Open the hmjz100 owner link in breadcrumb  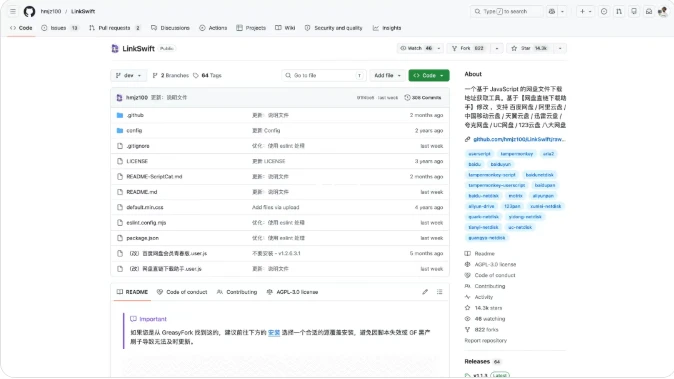point(51,11)
